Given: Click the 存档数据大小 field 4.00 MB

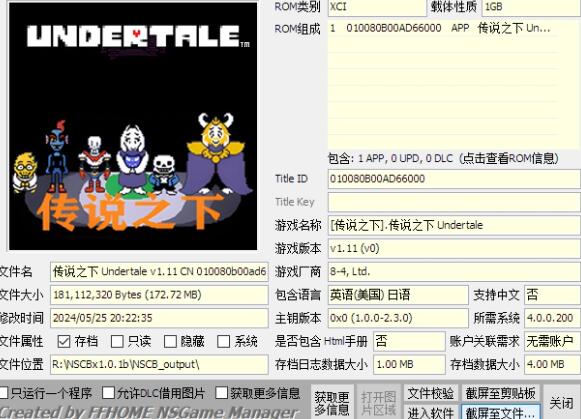Looking at the screenshot, I should pos(552,365).
